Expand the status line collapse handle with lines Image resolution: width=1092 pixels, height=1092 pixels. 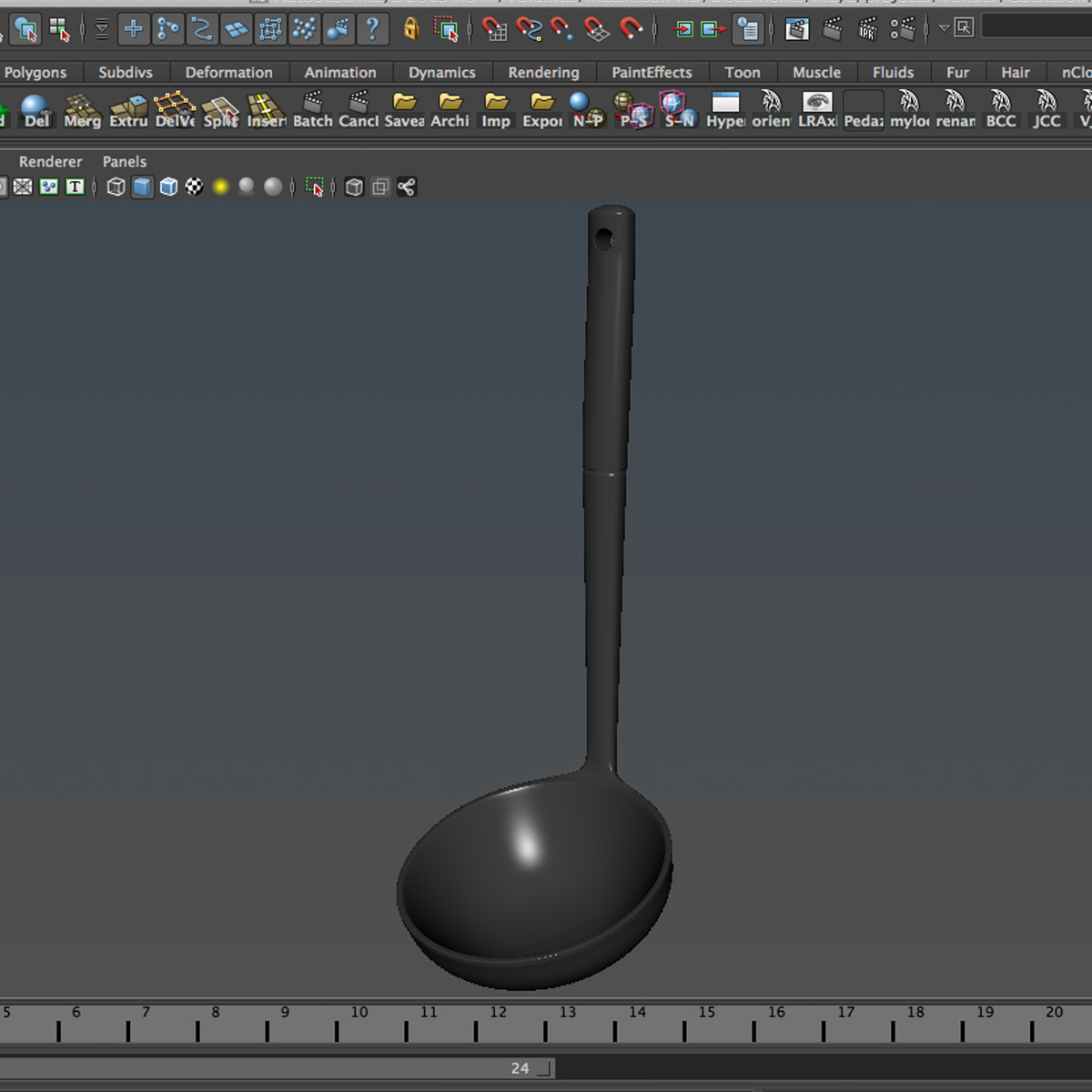[102, 29]
